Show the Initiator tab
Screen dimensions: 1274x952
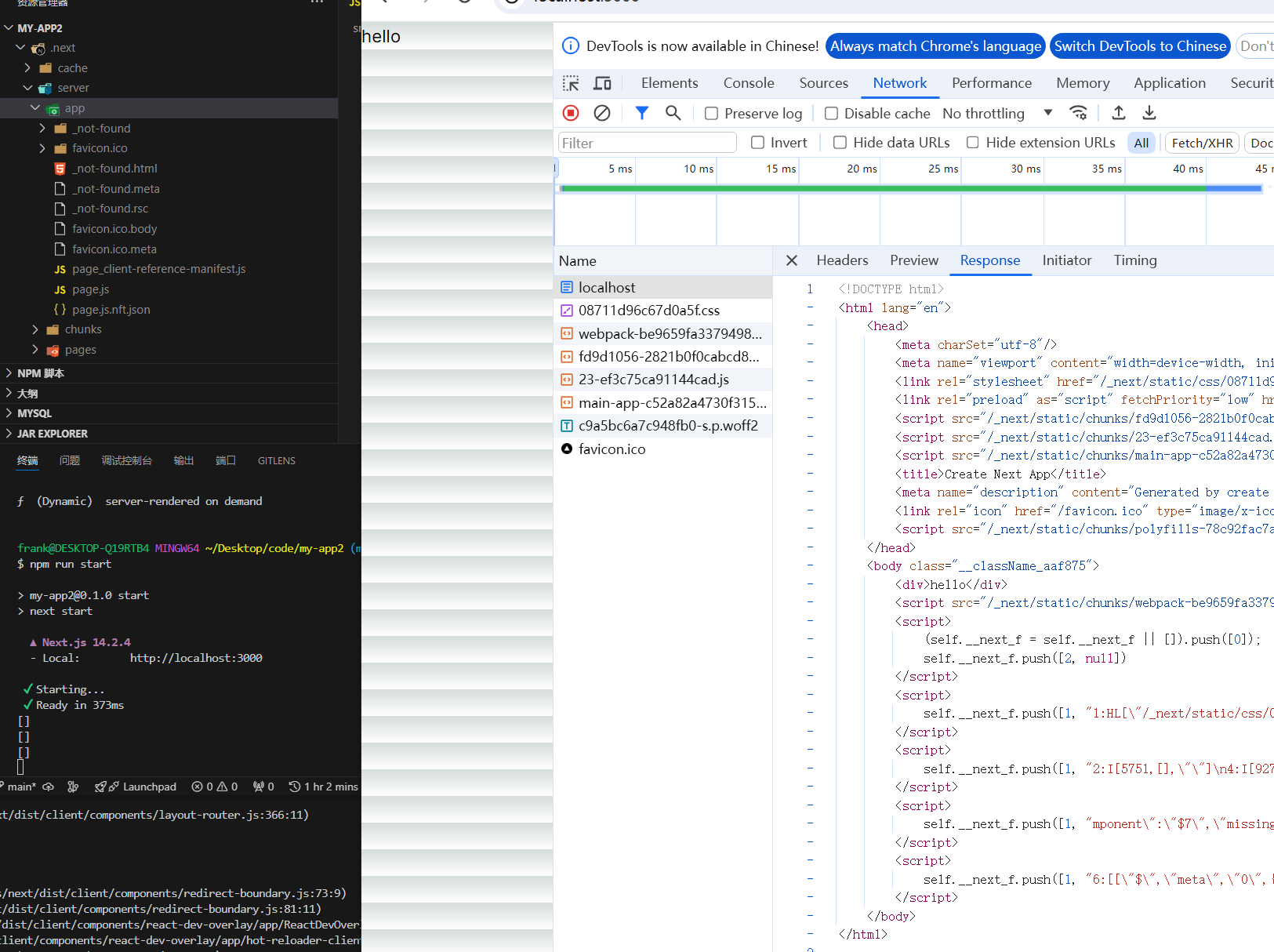coord(1067,260)
